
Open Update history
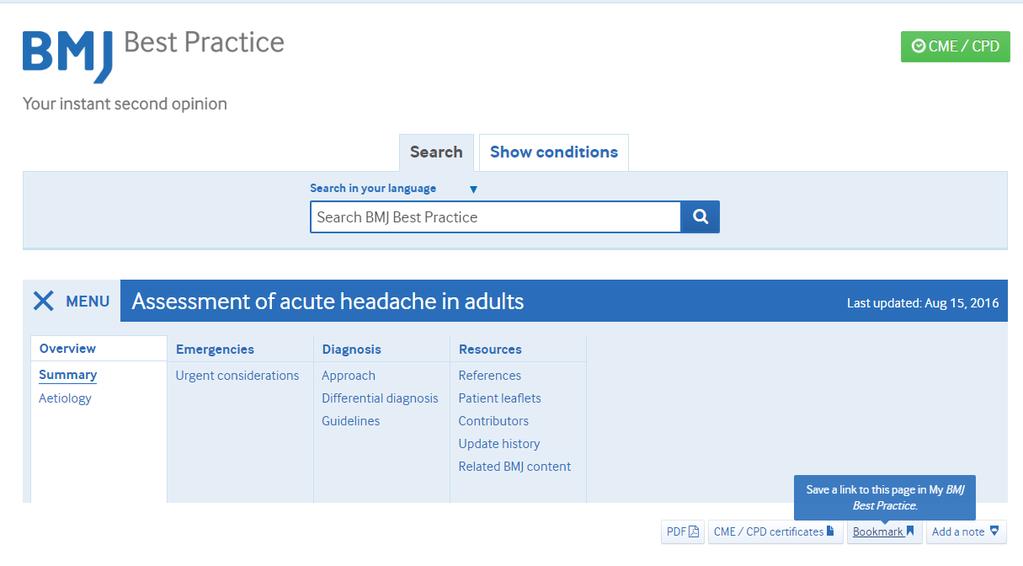(499, 444)
